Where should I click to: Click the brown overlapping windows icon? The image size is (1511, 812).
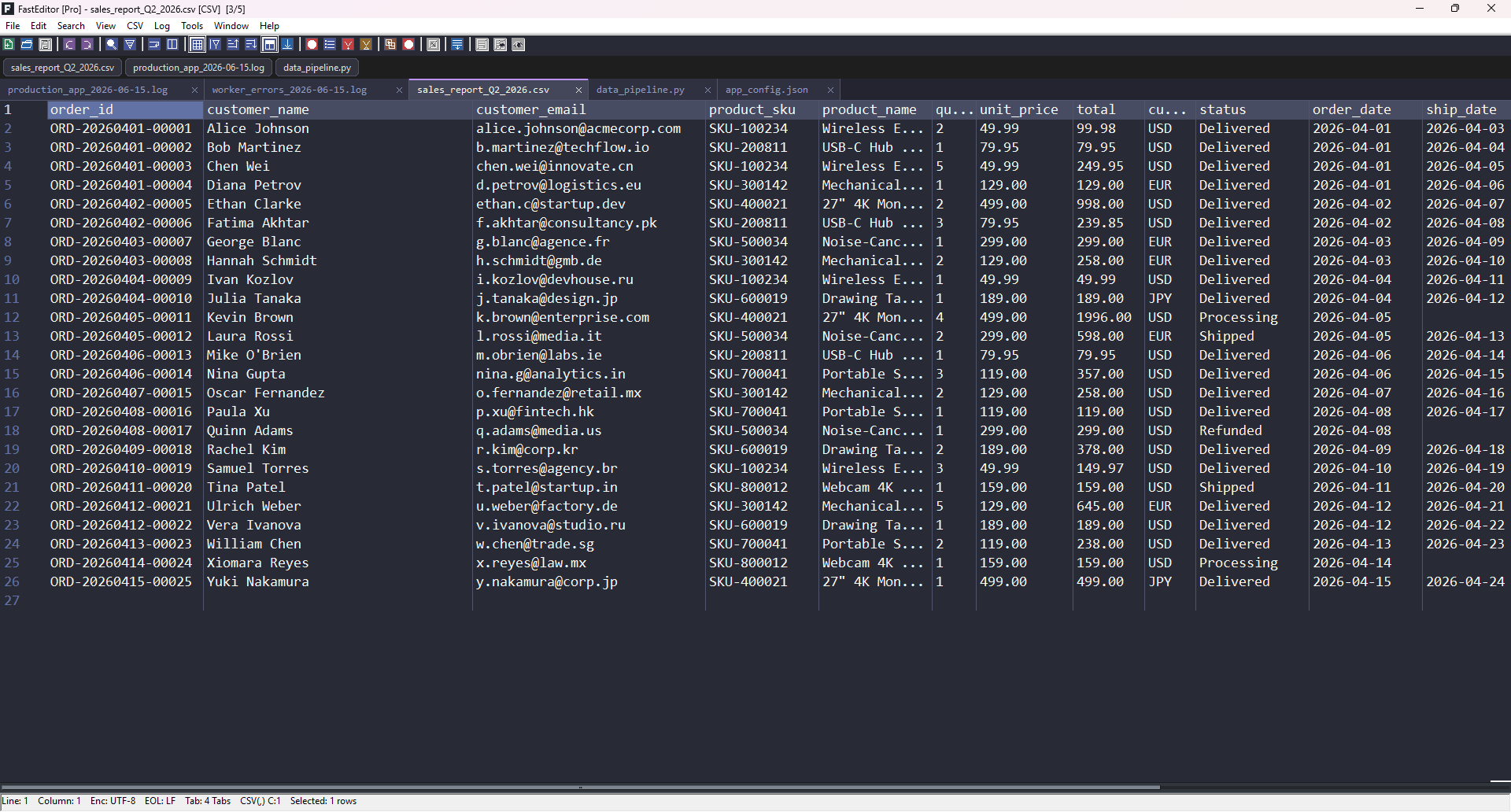pos(390,45)
